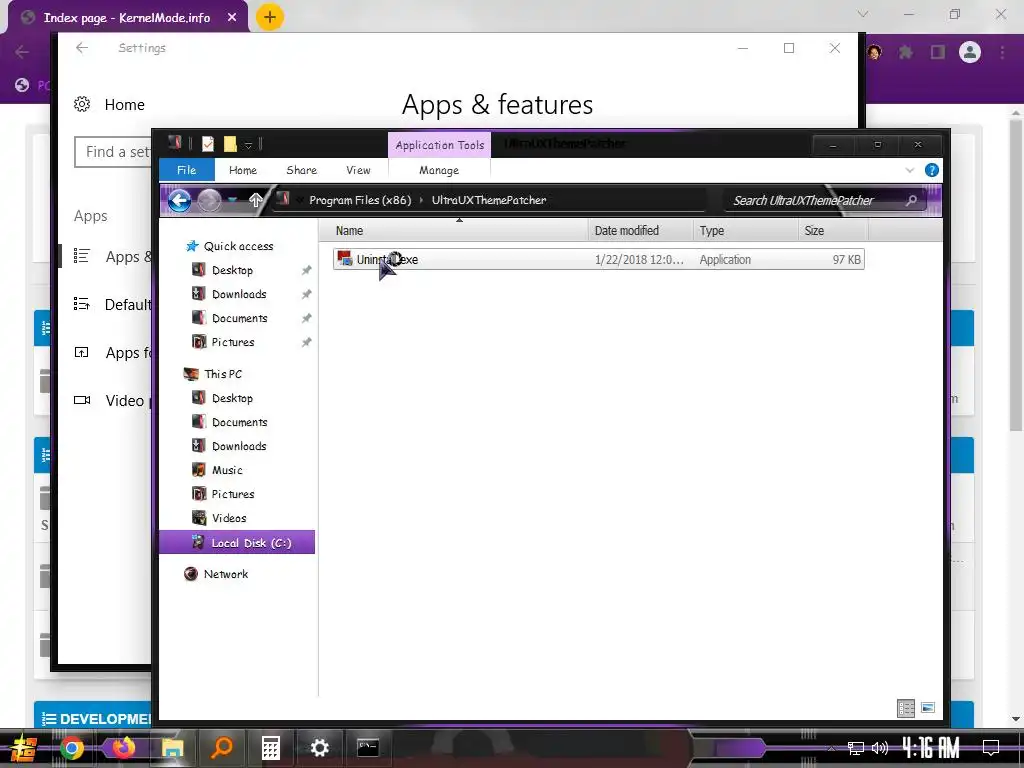Click the search magnifier icon in Explorer
Image resolution: width=1024 pixels, height=768 pixels.
[912, 200]
